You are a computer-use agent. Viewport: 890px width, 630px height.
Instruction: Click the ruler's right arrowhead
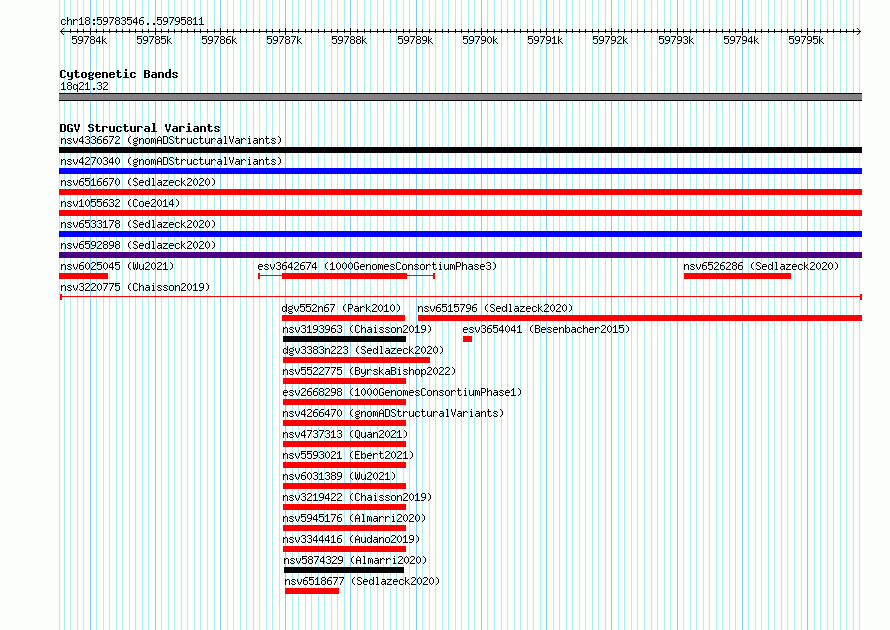coord(859,32)
